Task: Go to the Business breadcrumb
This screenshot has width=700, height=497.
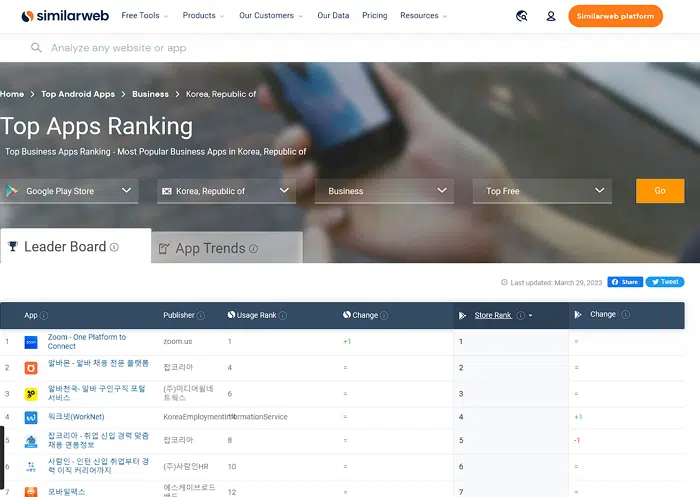Action: click(x=150, y=94)
